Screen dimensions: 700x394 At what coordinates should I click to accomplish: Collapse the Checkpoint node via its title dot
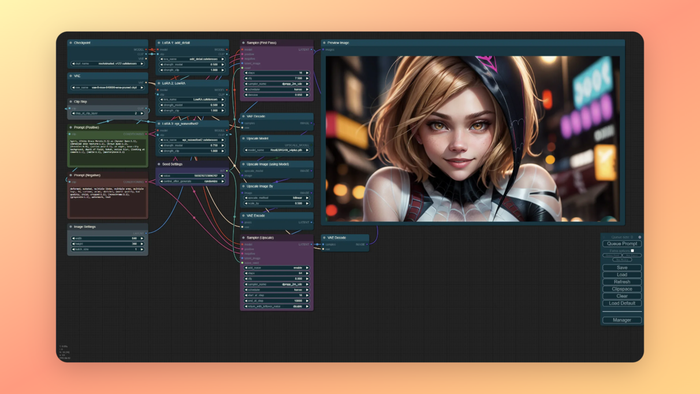[x=71, y=43]
